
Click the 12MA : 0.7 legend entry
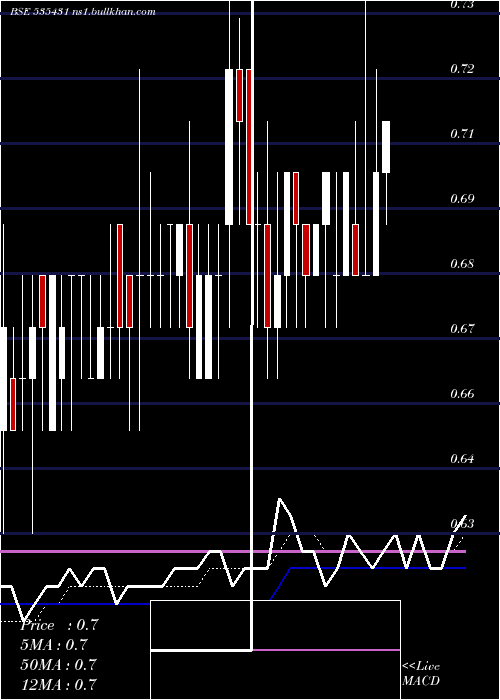[58, 684]
